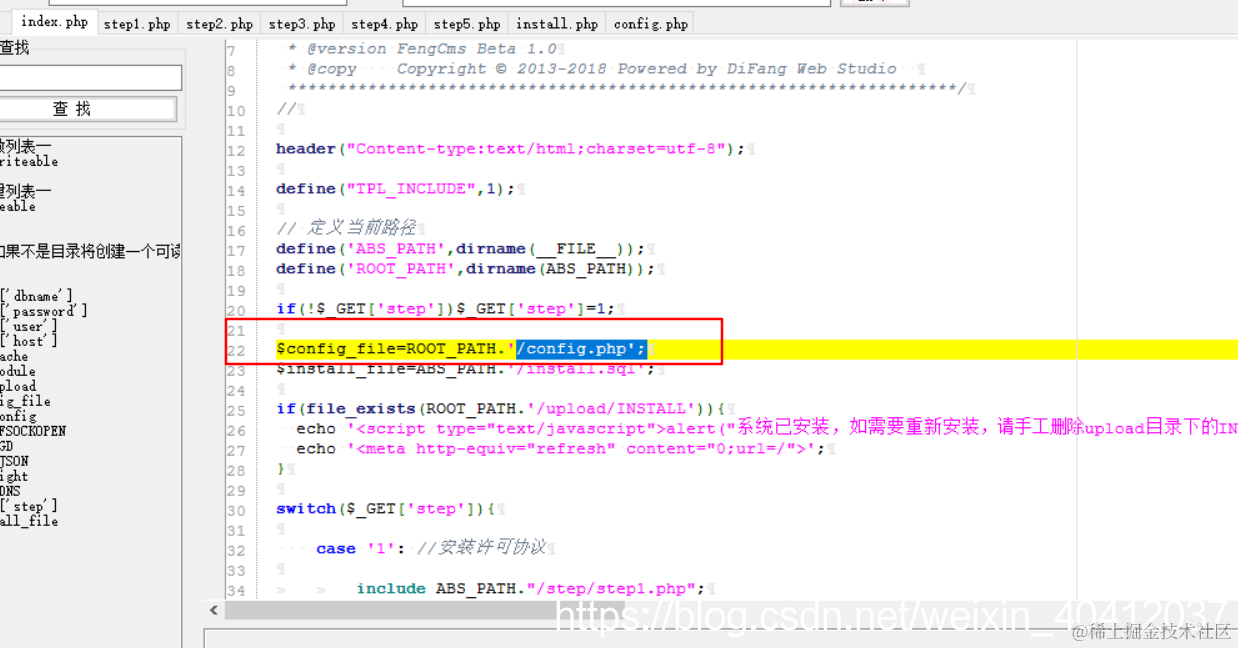This screenshot has width=1238, height=648.
Task: Click the echo '<meta http-equiv="refresh"' line
Action: [x=560, y=449]
